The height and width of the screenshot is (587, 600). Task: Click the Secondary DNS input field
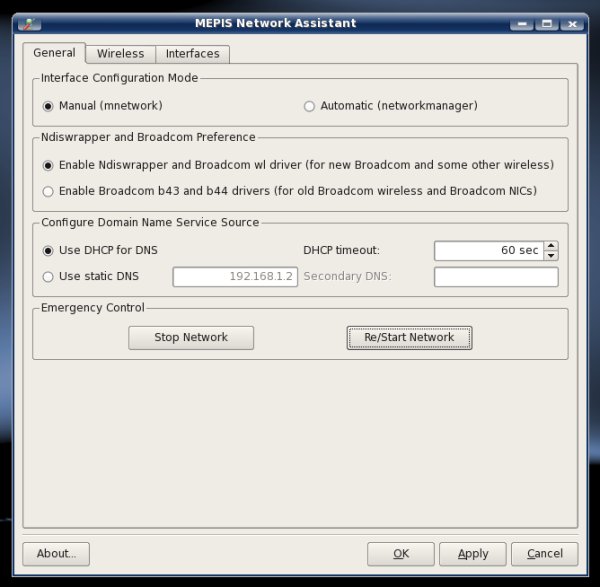coord(496,277)
